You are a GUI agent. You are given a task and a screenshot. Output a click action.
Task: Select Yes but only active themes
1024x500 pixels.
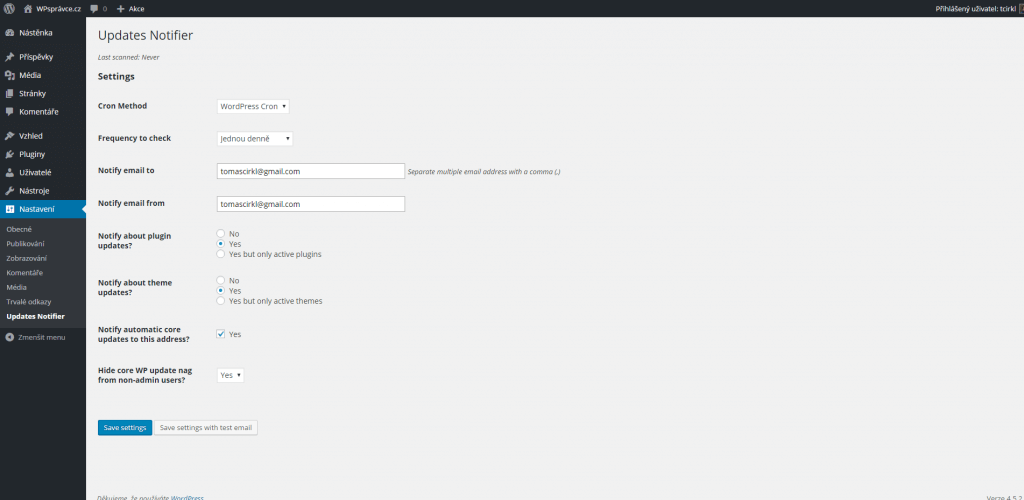tap(221, 301)
